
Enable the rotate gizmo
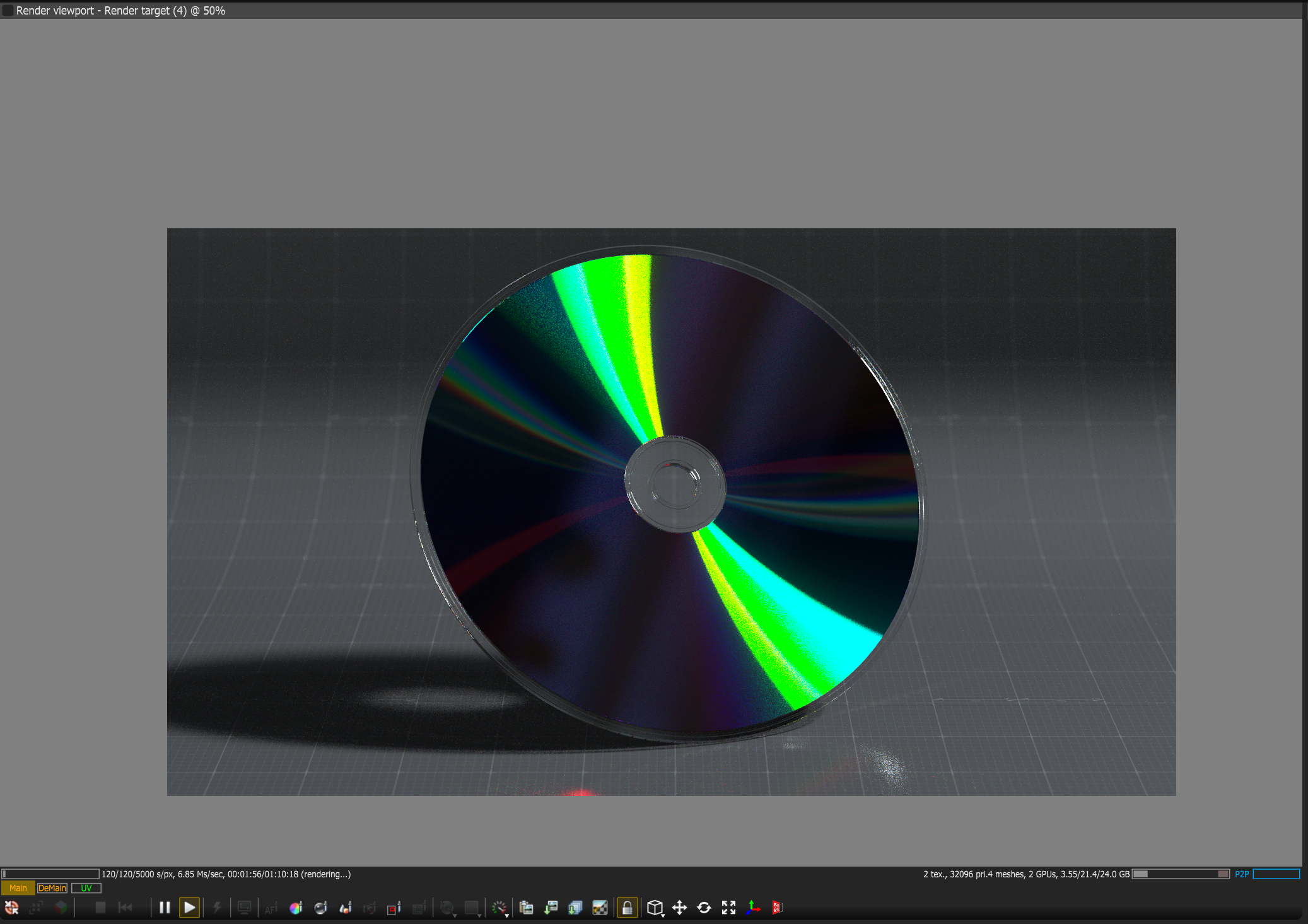[704, 908]
